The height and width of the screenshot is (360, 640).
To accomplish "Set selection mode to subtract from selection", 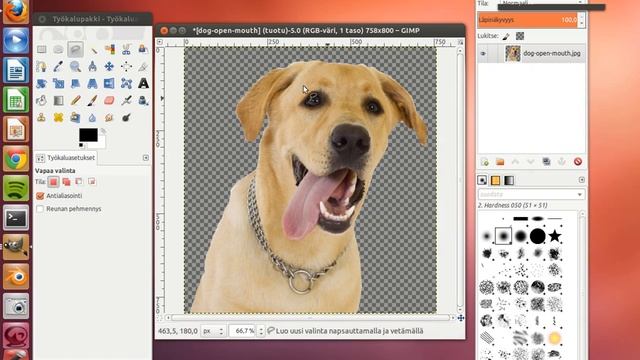I will pos(79,182).
